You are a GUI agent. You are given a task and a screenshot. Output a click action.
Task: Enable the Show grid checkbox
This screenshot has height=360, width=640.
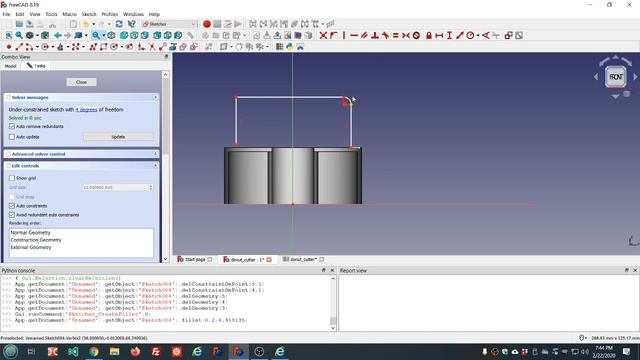pyautogui.click(x=12, y=178)
